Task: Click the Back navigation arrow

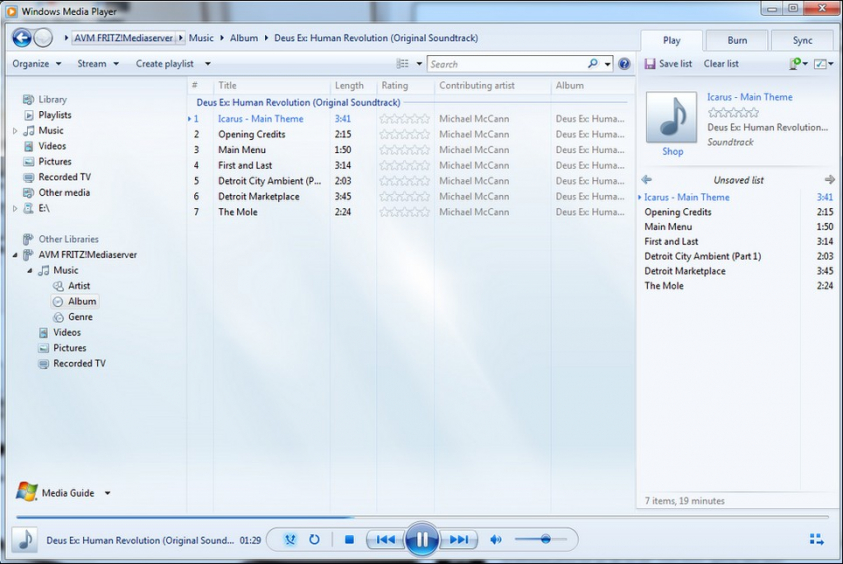Action: click(21, 38)
